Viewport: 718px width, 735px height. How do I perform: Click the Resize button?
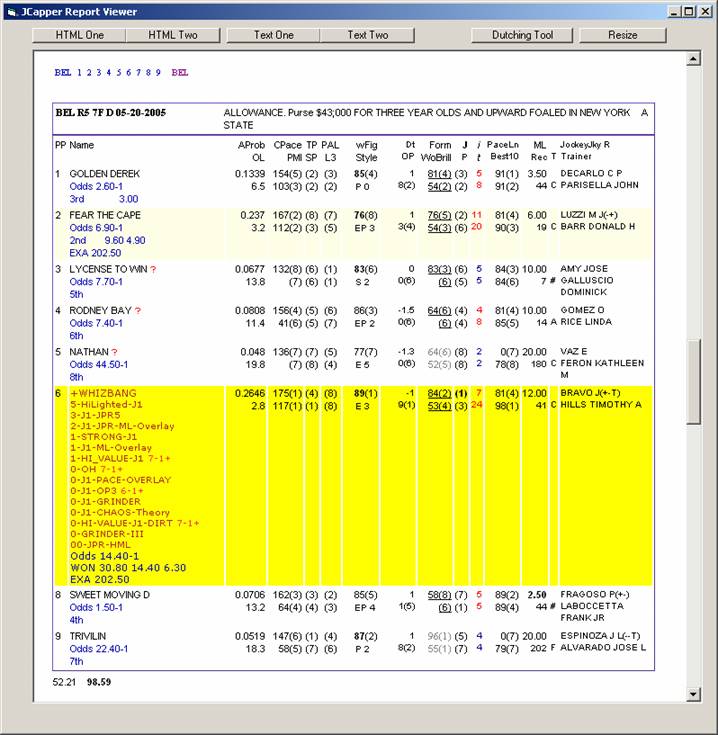(x=622, y=35)
